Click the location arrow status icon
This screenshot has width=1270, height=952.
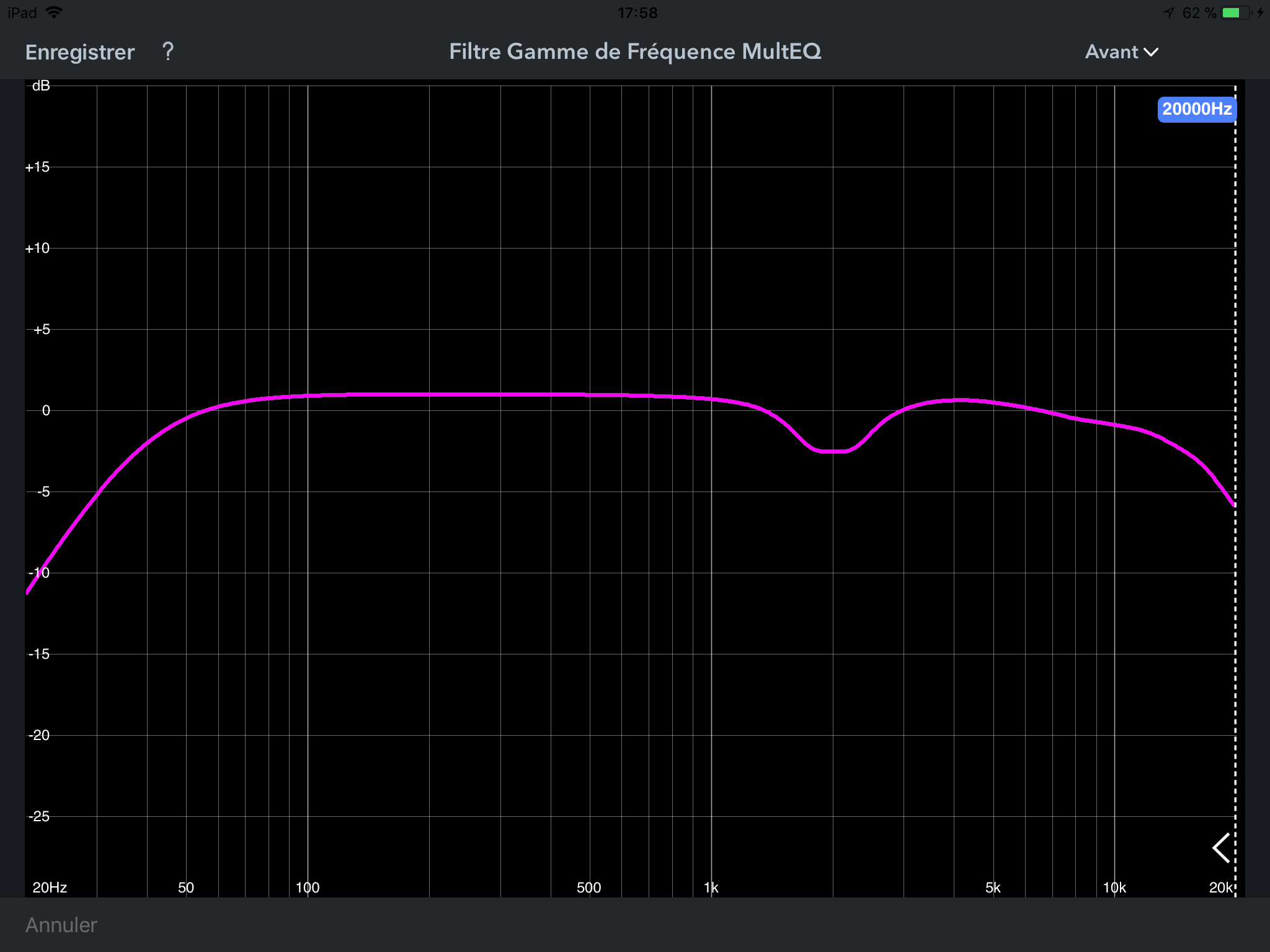(x=1169, y=12)
